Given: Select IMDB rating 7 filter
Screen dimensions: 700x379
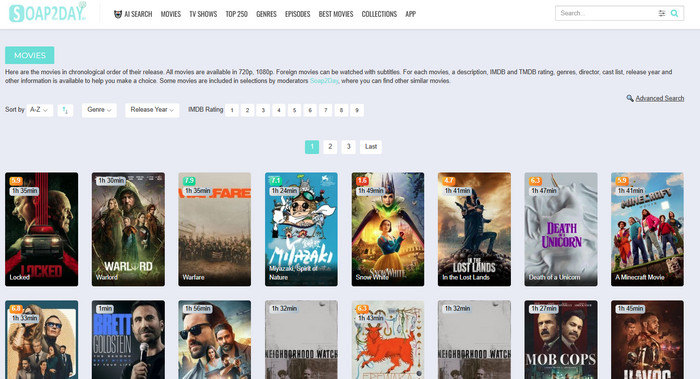Looking at the screenshot, I should click(x=325, y=110).
